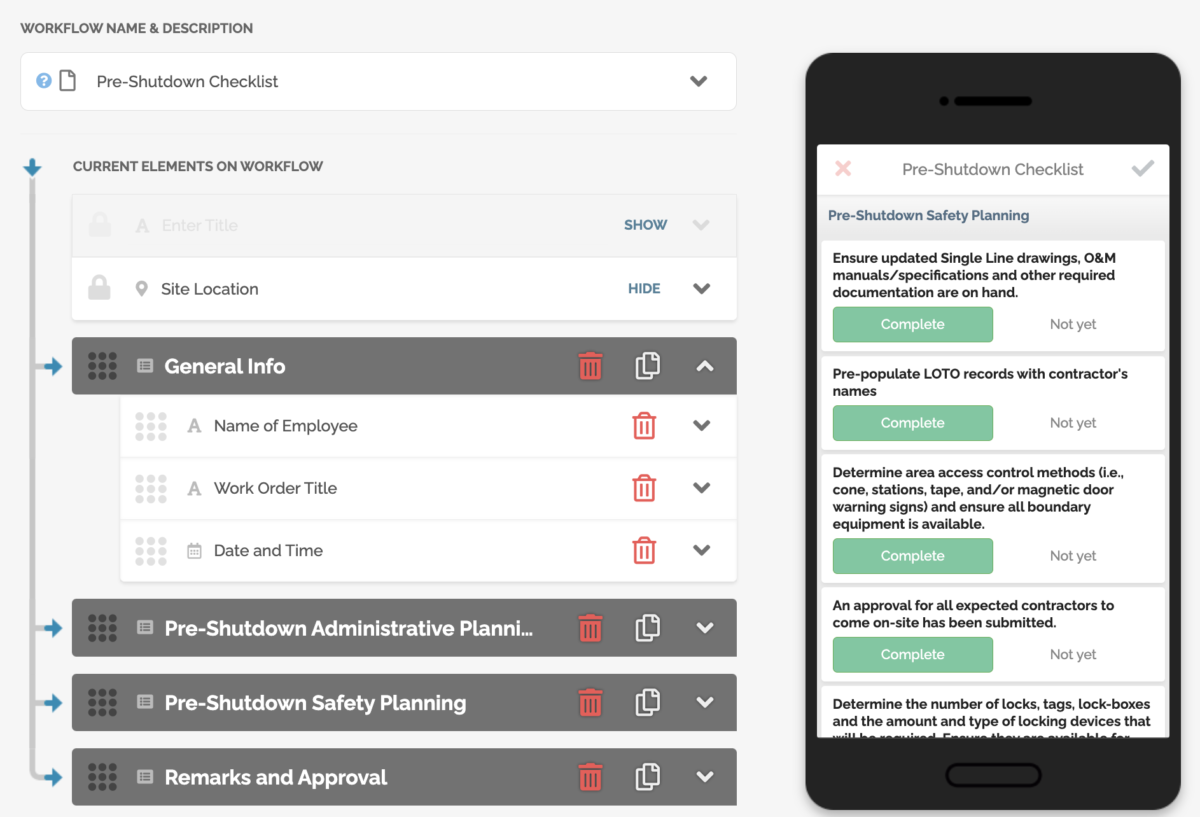Toggle SHOW on the Enter Title field
Viewport: 1200px width, 817px height.
point(645,225)
